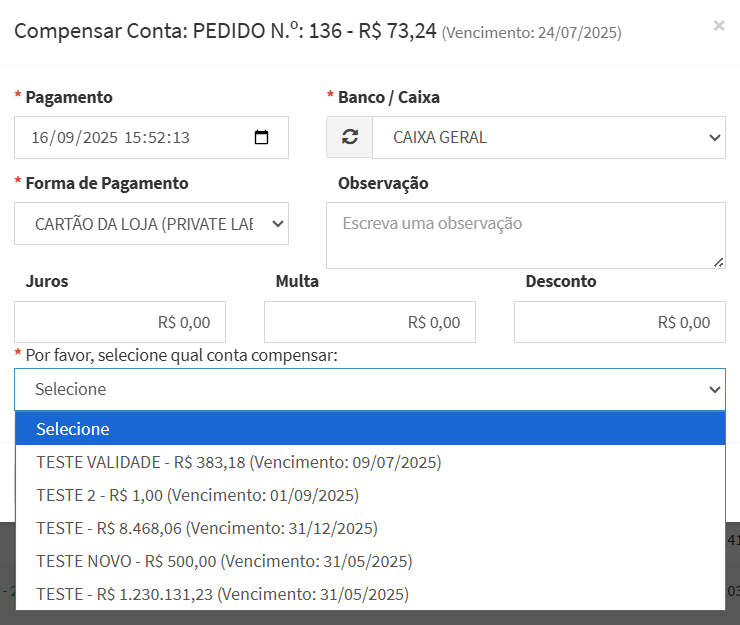Select the highlighted Selecione option
The height and width of the screenshot is (625, 740).
pos(369,429)
